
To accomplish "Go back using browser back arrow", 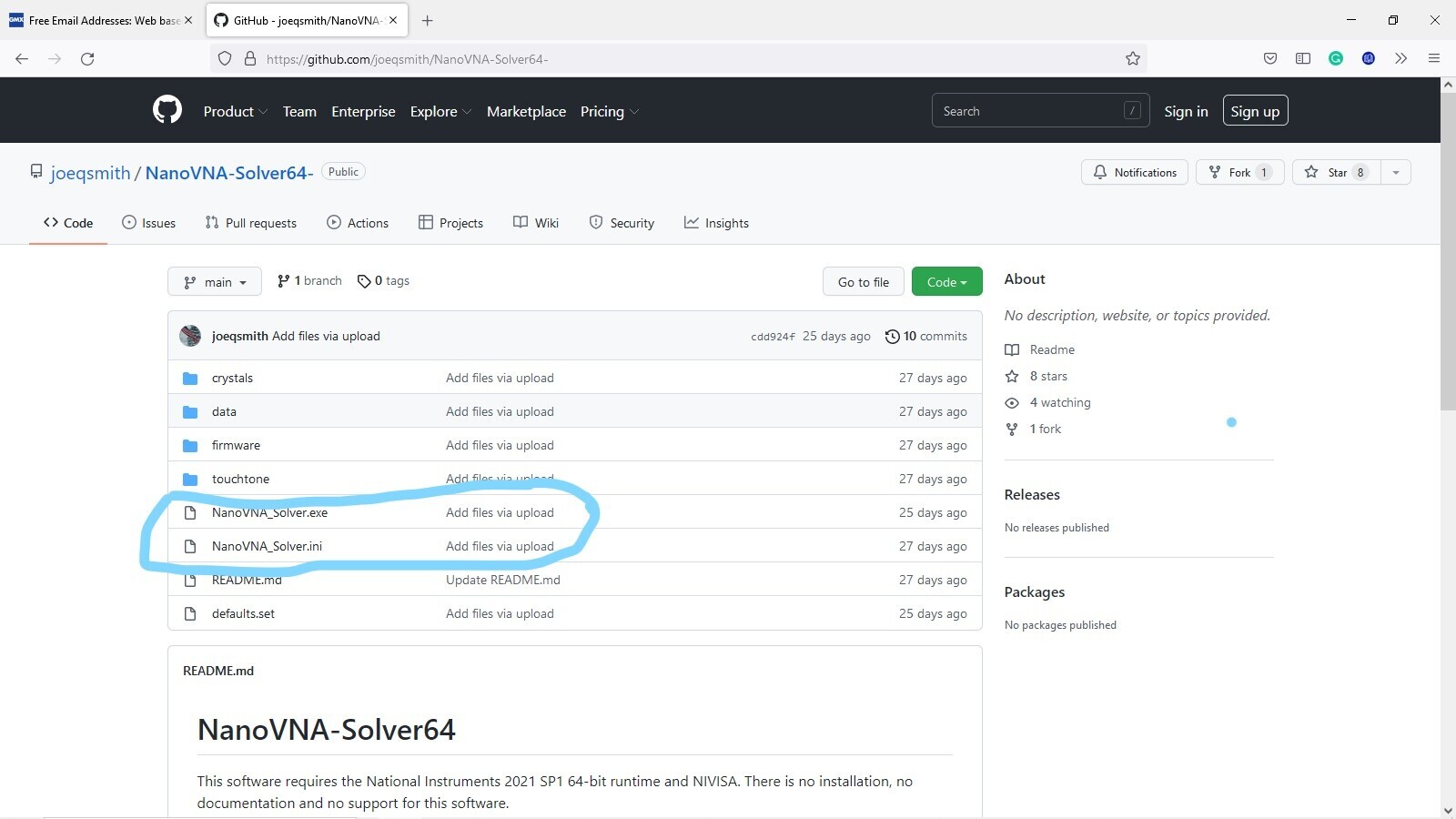I will click(22, 58).
